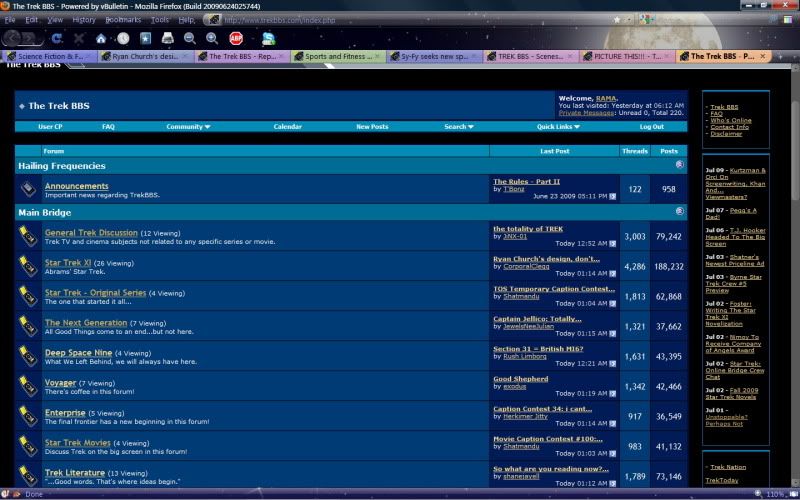Open History via the clock icon
The image size is (800, 500).
point(123,38)
